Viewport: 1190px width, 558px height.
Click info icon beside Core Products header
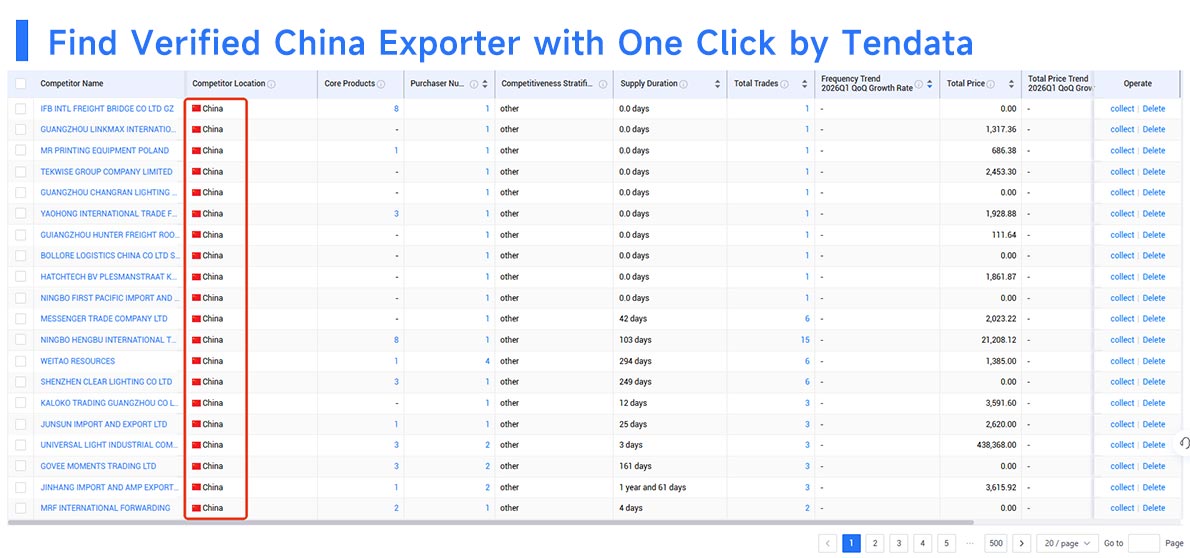click(381, 84)
